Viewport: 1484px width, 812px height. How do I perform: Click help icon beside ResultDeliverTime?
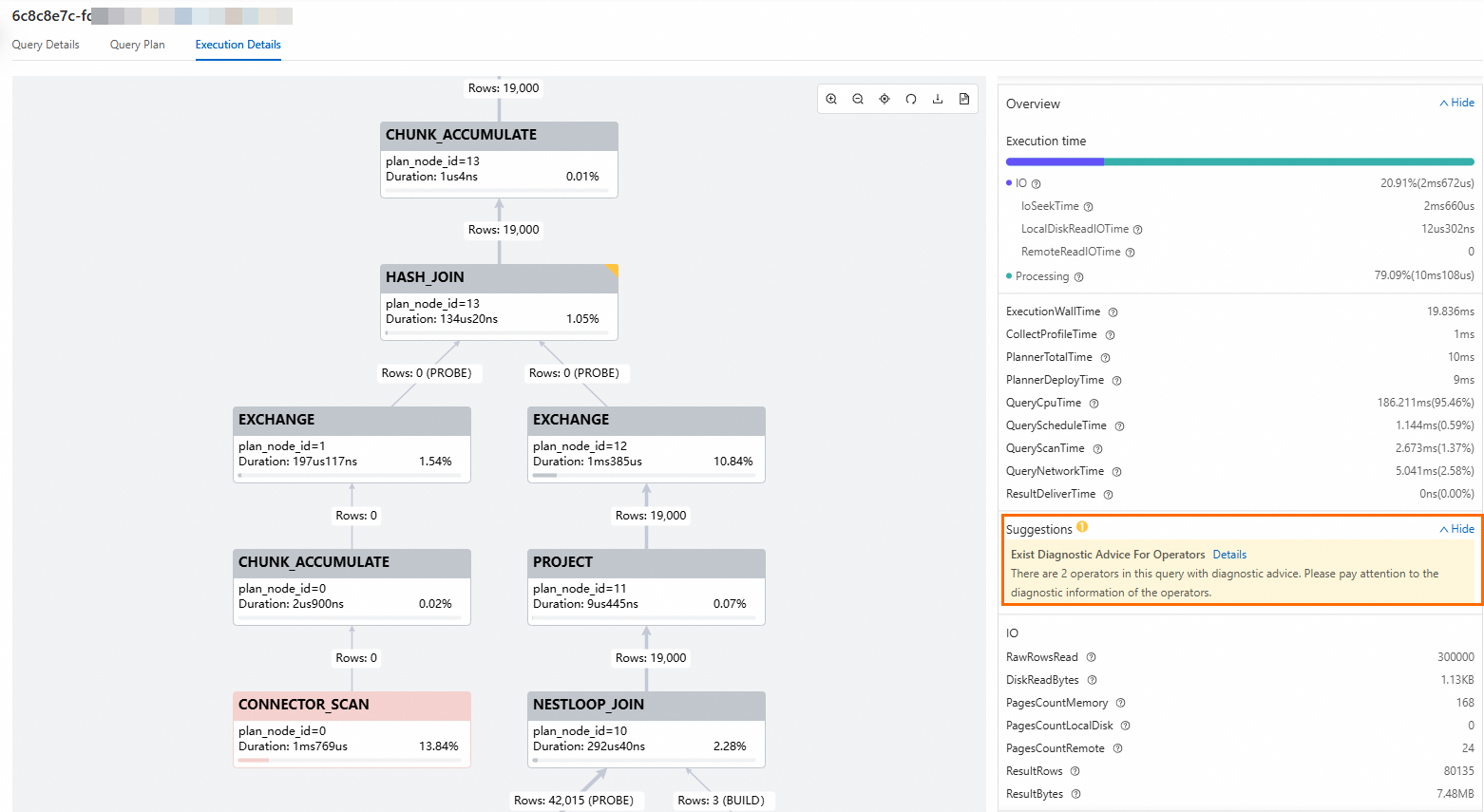pos(1109,495)
